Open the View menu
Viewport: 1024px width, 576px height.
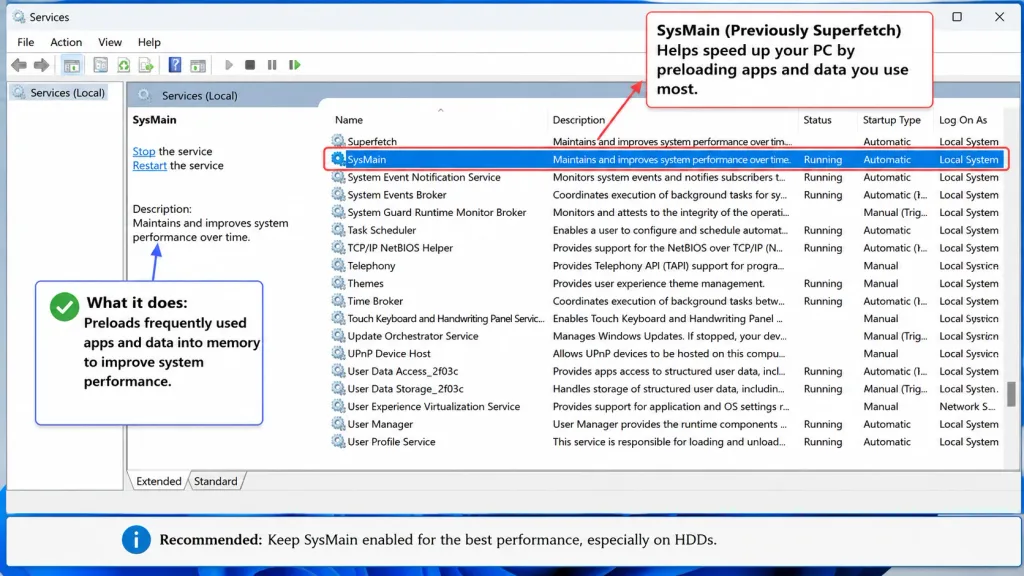[110, 42]
